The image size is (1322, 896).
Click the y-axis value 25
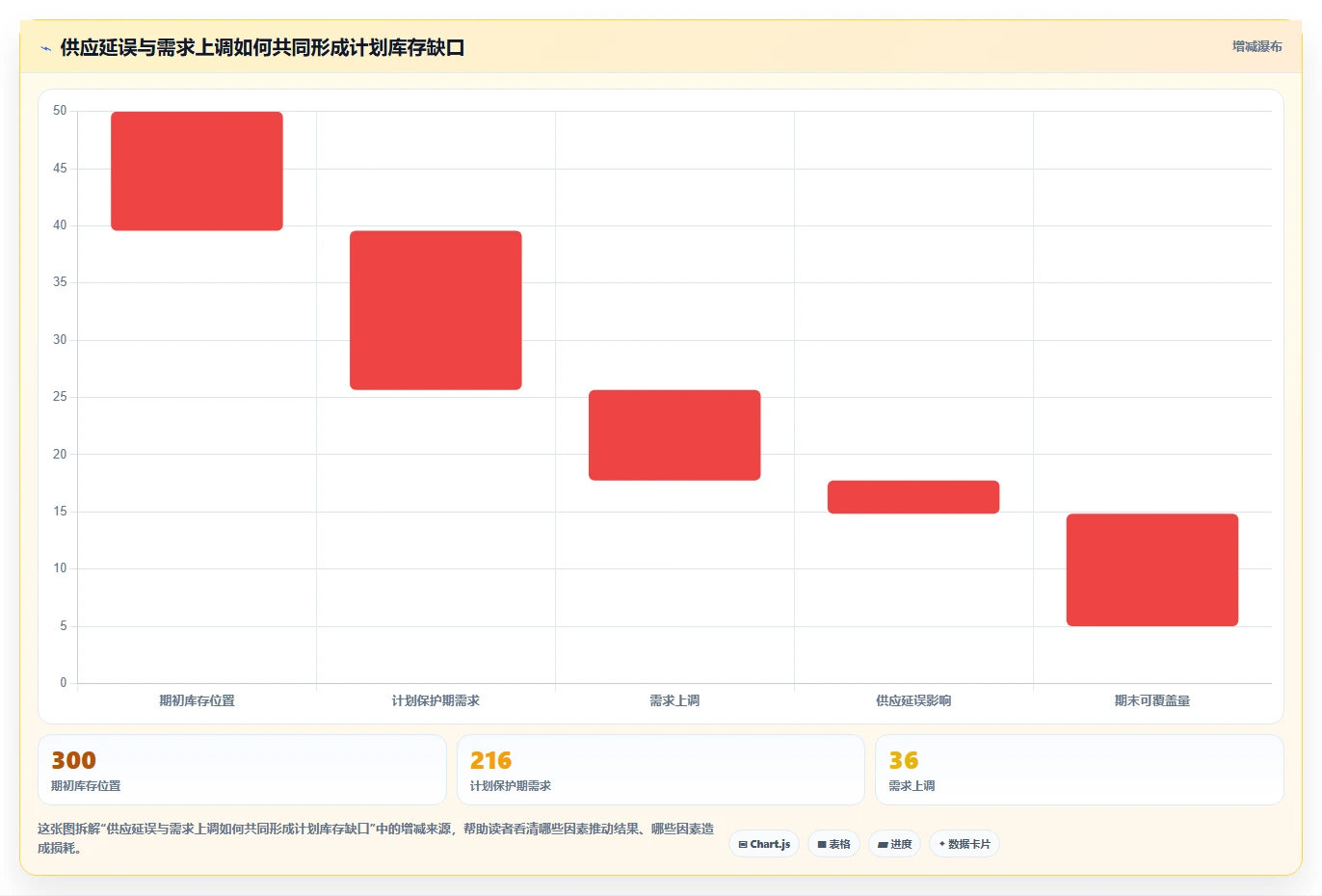click(x=60, y=397)
